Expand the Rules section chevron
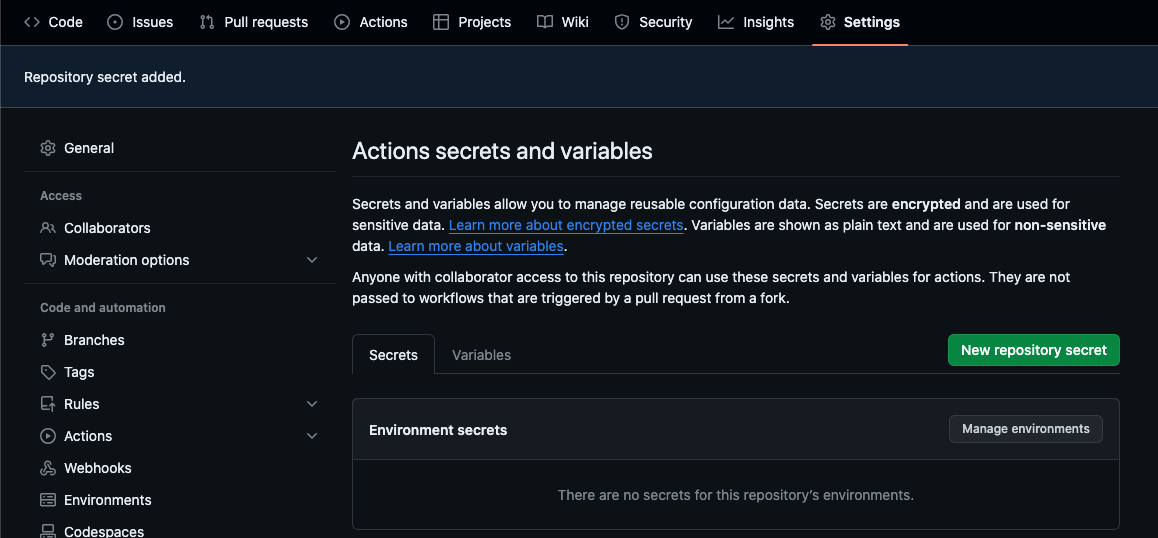Image resolution: width=1158 pixels, height=538 pixels. click(x=312, y=404)
